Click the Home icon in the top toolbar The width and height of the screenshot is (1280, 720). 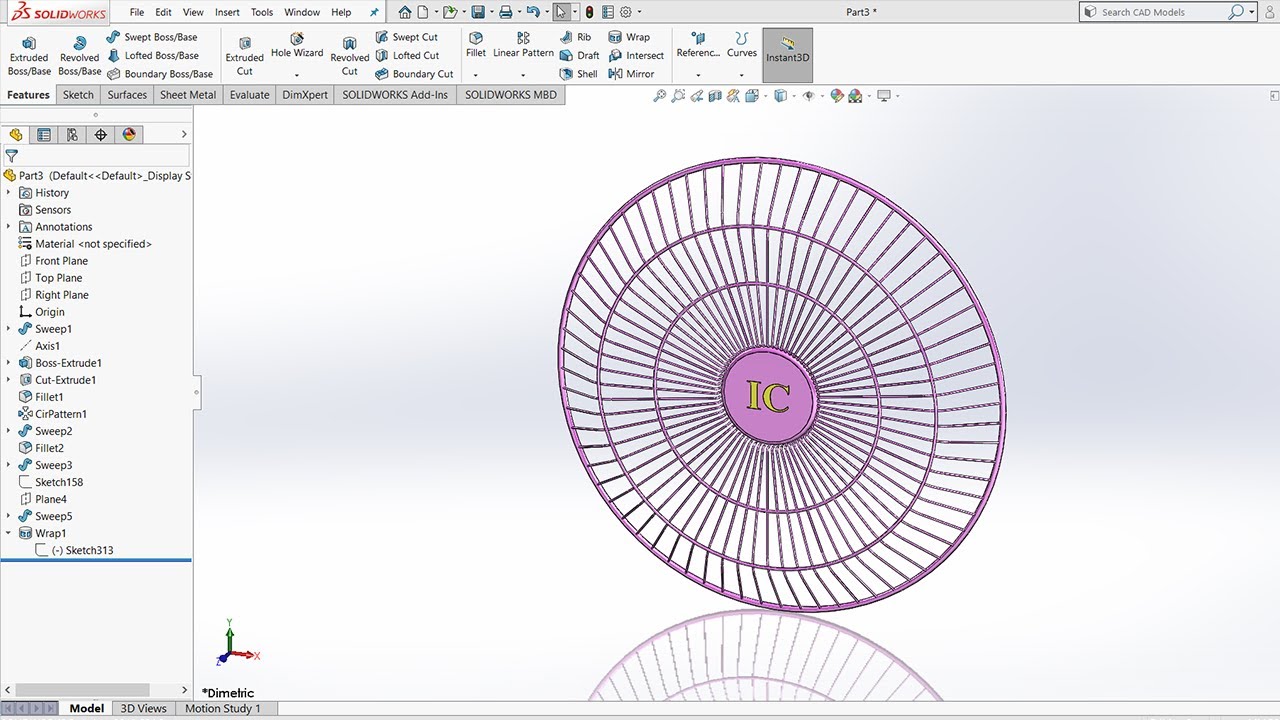coord(404,12)
